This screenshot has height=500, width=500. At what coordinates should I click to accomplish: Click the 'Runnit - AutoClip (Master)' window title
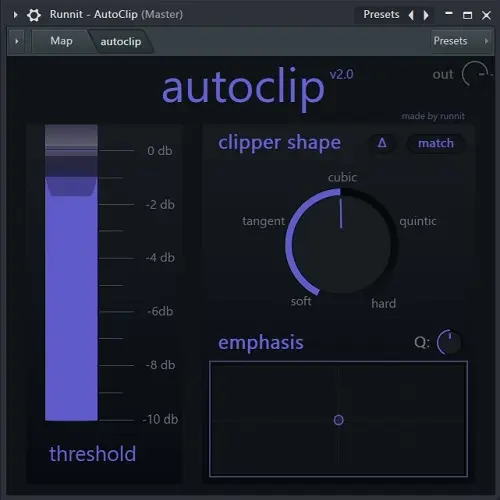coord(116,15)
